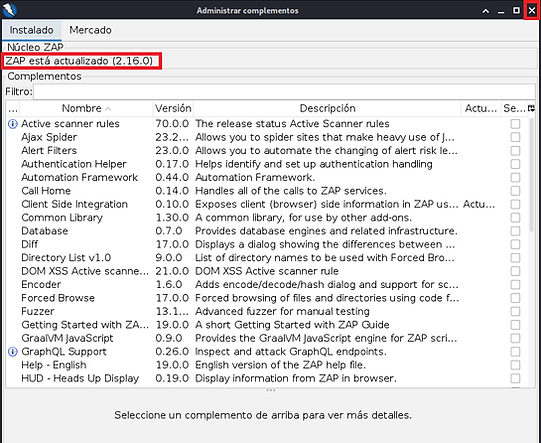The width and height of the screenshot is (541, 443).
Task: Check the Call Home row checkbox
Action: [515, 191]
